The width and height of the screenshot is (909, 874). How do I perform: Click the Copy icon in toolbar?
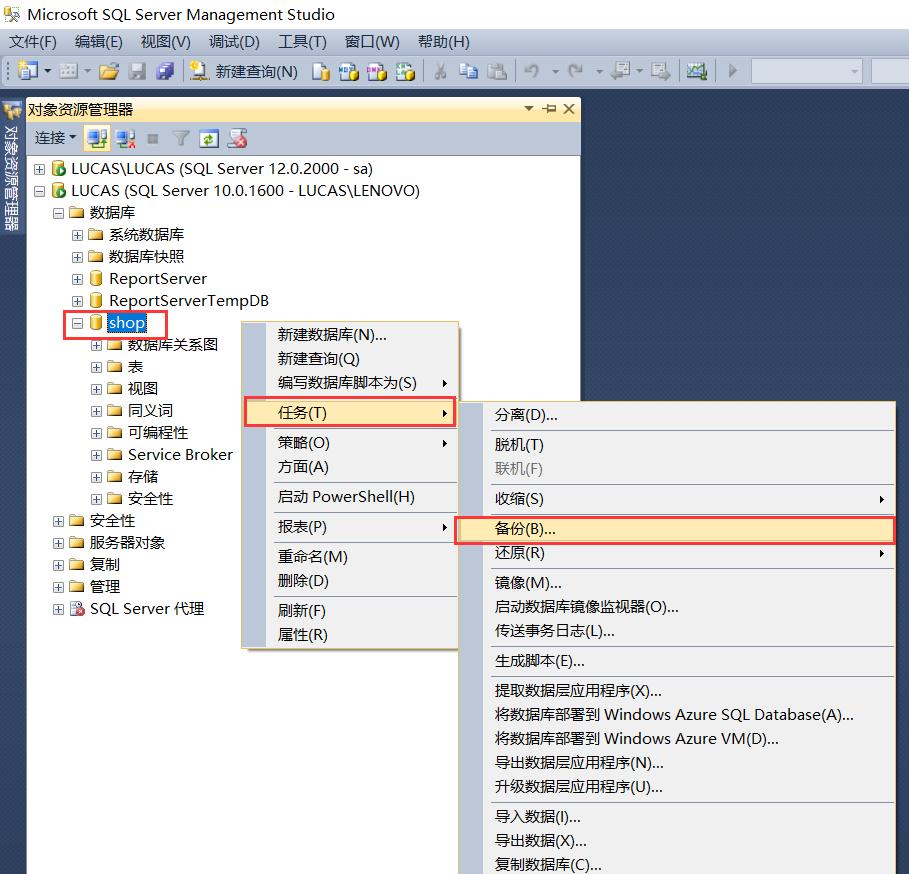[x=468, y=71]
